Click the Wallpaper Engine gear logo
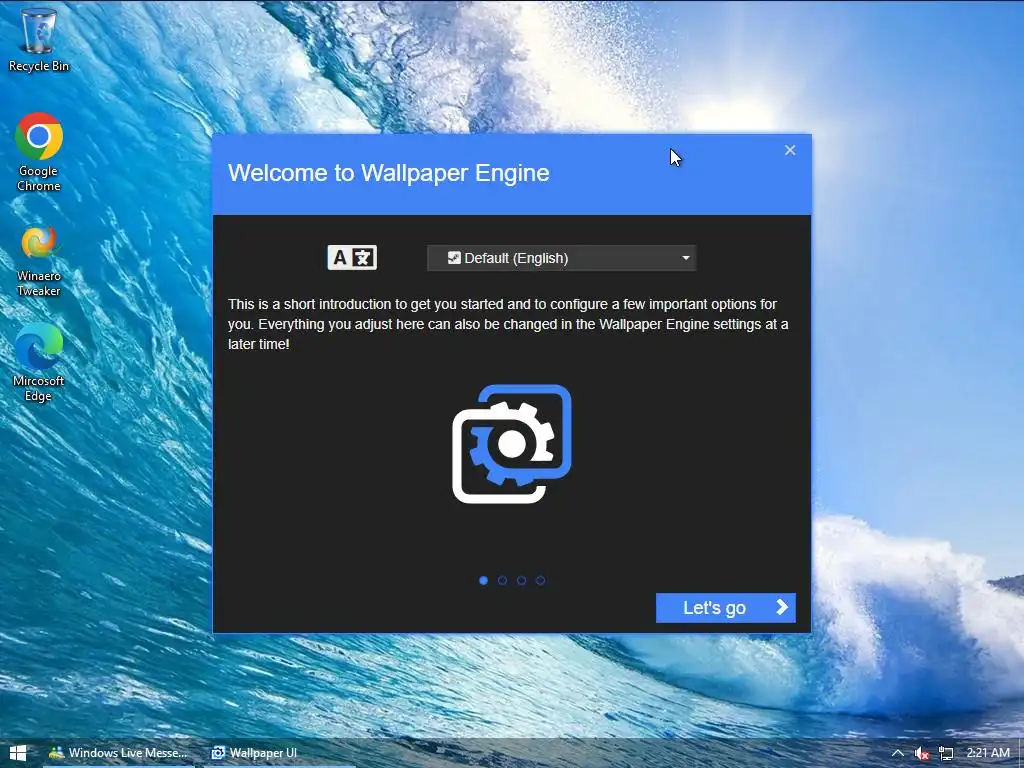Viewport: 1024px width, 768px height. coord(512,444)
